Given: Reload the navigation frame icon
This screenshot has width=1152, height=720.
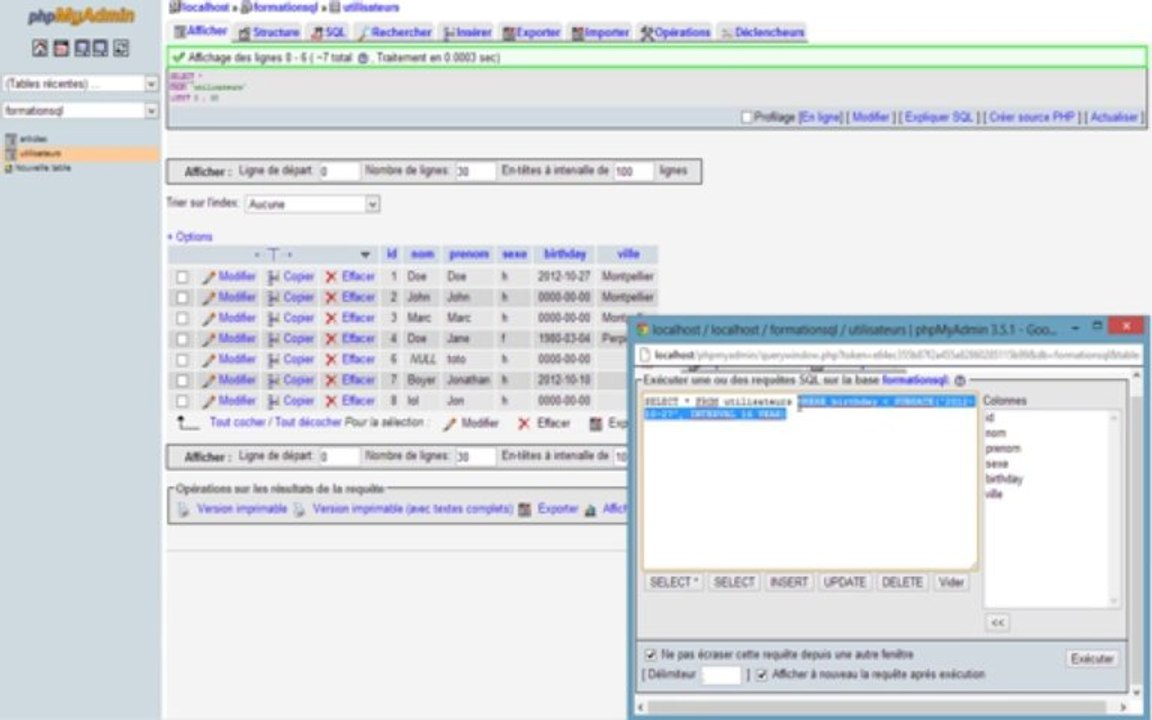Looking at the screenshot, I should [120, 48].
